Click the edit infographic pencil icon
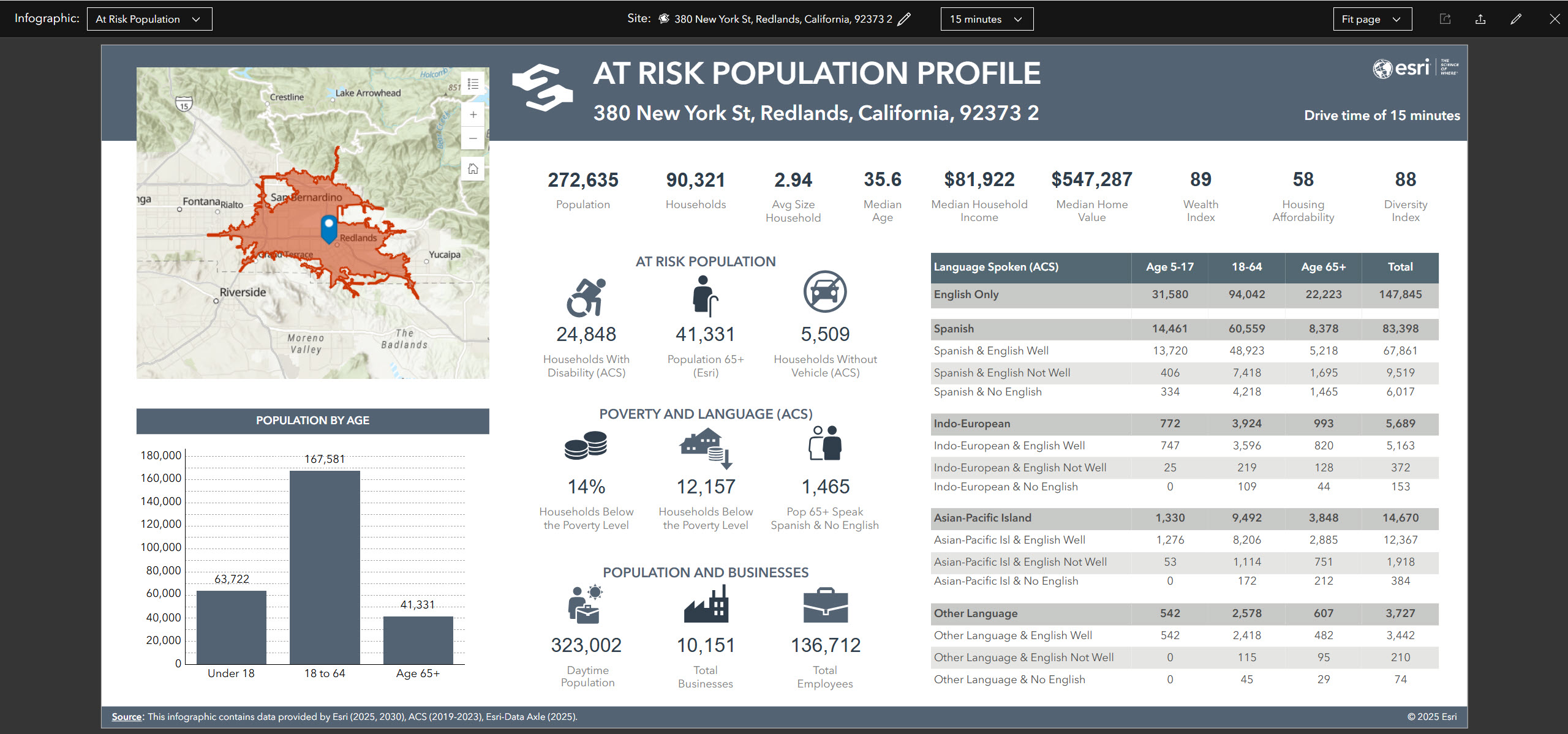Image resolution: width=1568 pixels, height=734 pixels. coord(1516,19)
